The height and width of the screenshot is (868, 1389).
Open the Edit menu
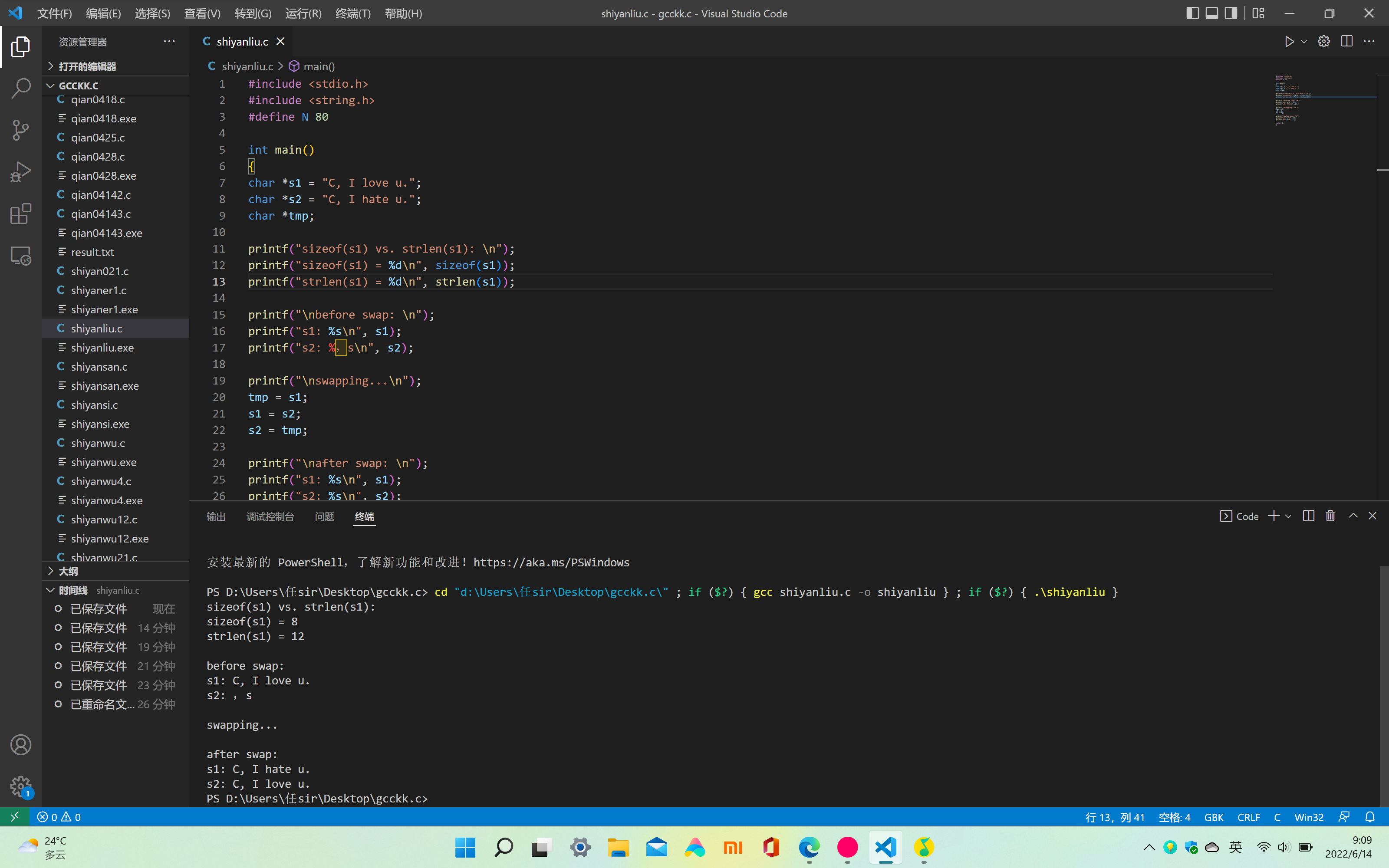103,13
